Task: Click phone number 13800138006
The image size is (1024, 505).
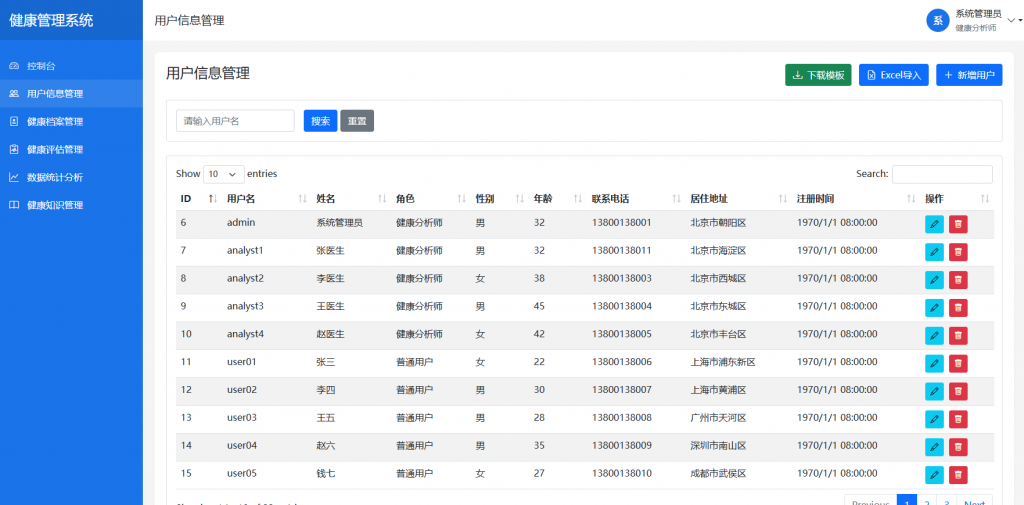Action: (x=622, y=362)
